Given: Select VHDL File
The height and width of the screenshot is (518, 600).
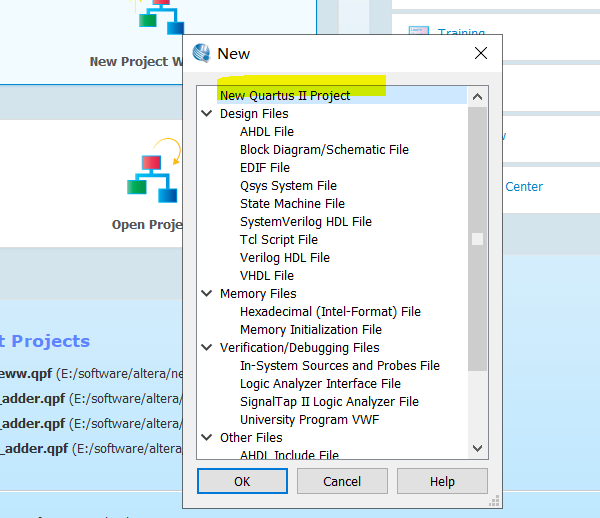Looking at the screenshot, I should (x=267, y=275).
